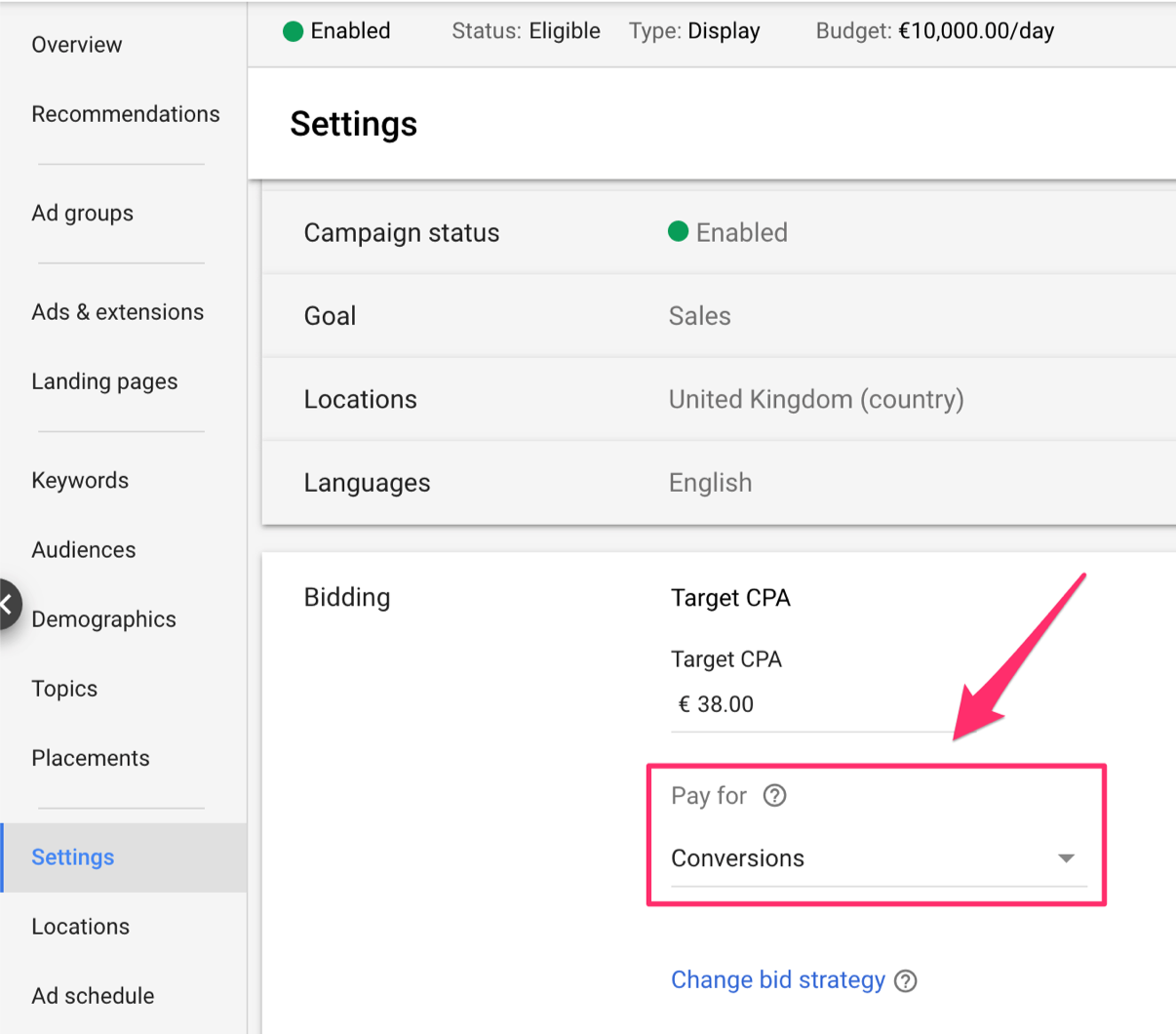Collapse the sidebar with the arrow button
Screen dimensions: 1176x1034
pyautogui.click(x=8, y=605)
